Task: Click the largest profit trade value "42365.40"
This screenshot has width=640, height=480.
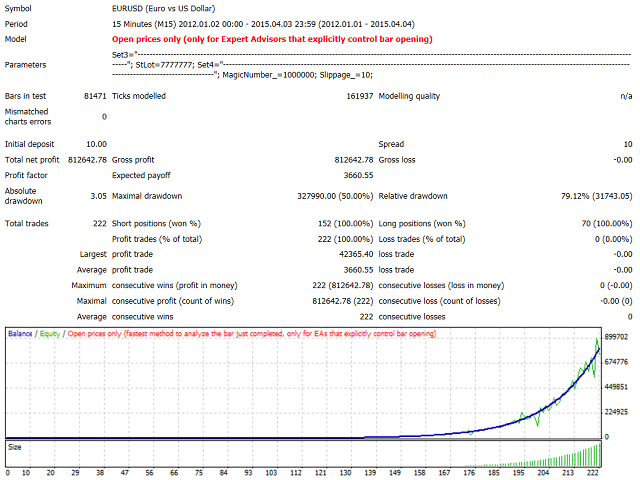Action: point(356,254)
